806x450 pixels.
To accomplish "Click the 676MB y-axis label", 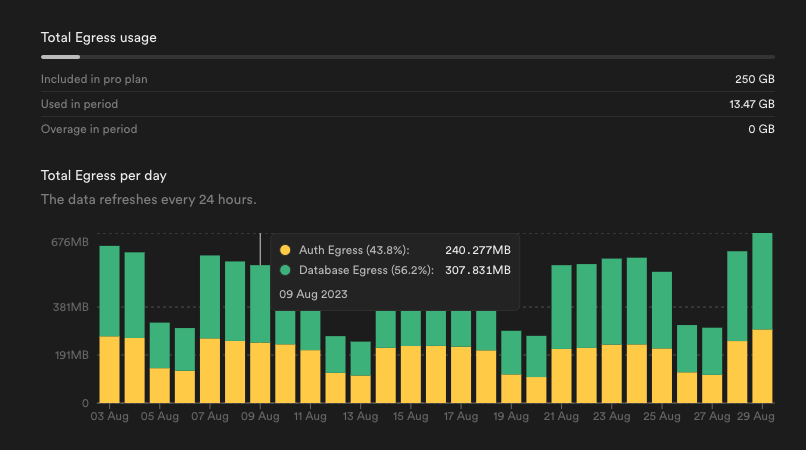I will [69, 242].
